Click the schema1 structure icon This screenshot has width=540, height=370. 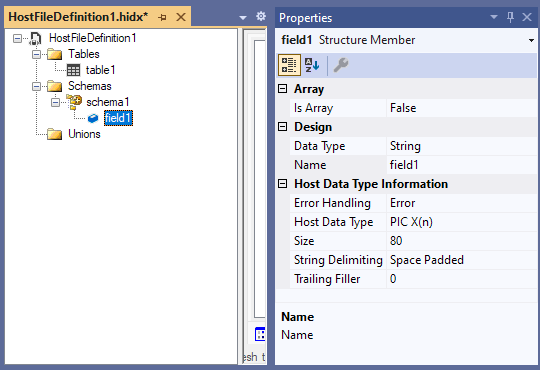coord(74,102)
